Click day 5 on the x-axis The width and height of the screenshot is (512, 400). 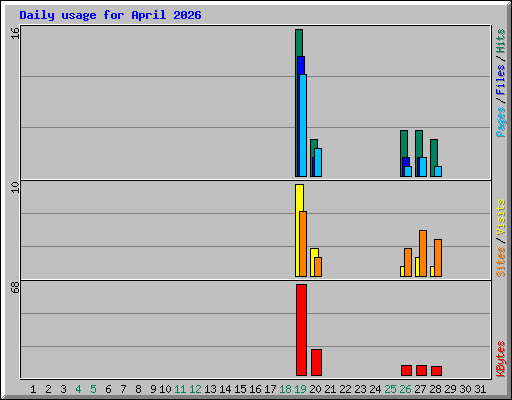93,389
